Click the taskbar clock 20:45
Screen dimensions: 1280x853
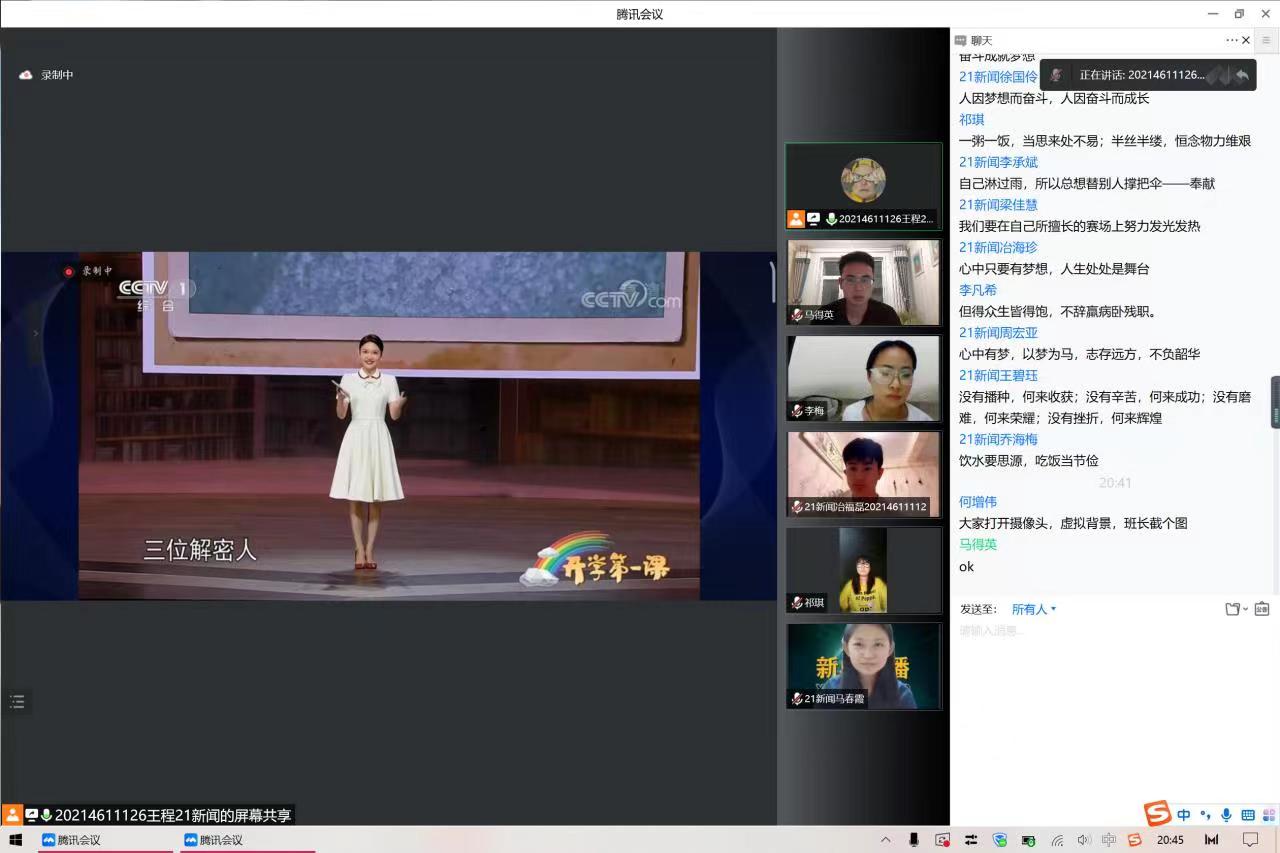tap(1170, 840)
